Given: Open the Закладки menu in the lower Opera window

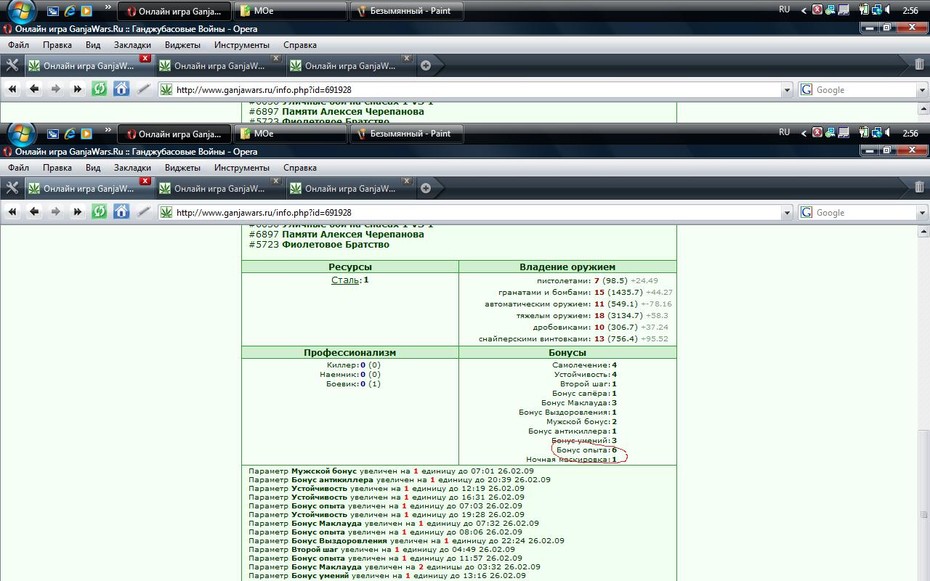Looking at the screenshot, I should coord(132,168).
